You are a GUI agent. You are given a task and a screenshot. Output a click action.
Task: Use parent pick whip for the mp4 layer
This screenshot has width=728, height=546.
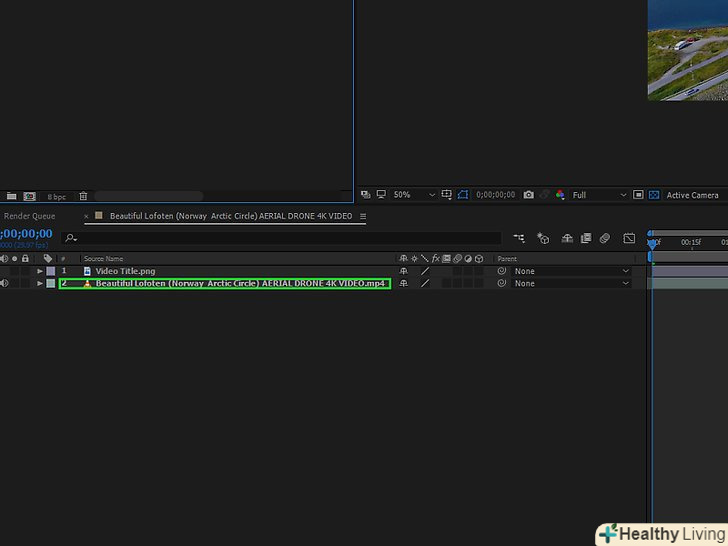(x=501, y=283)
